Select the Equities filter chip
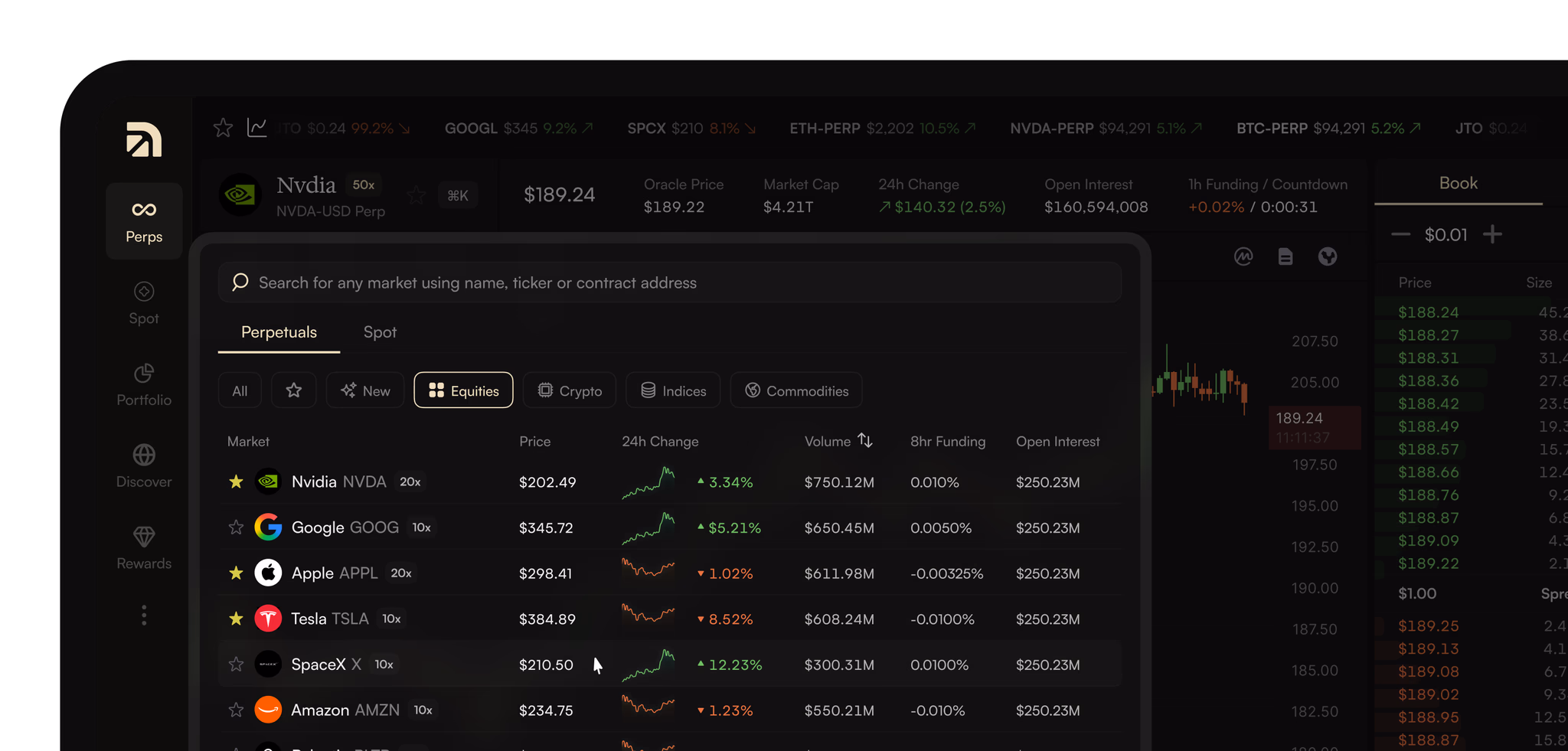The width and height of the screenshot is (1568, 751). pos(463,390)
